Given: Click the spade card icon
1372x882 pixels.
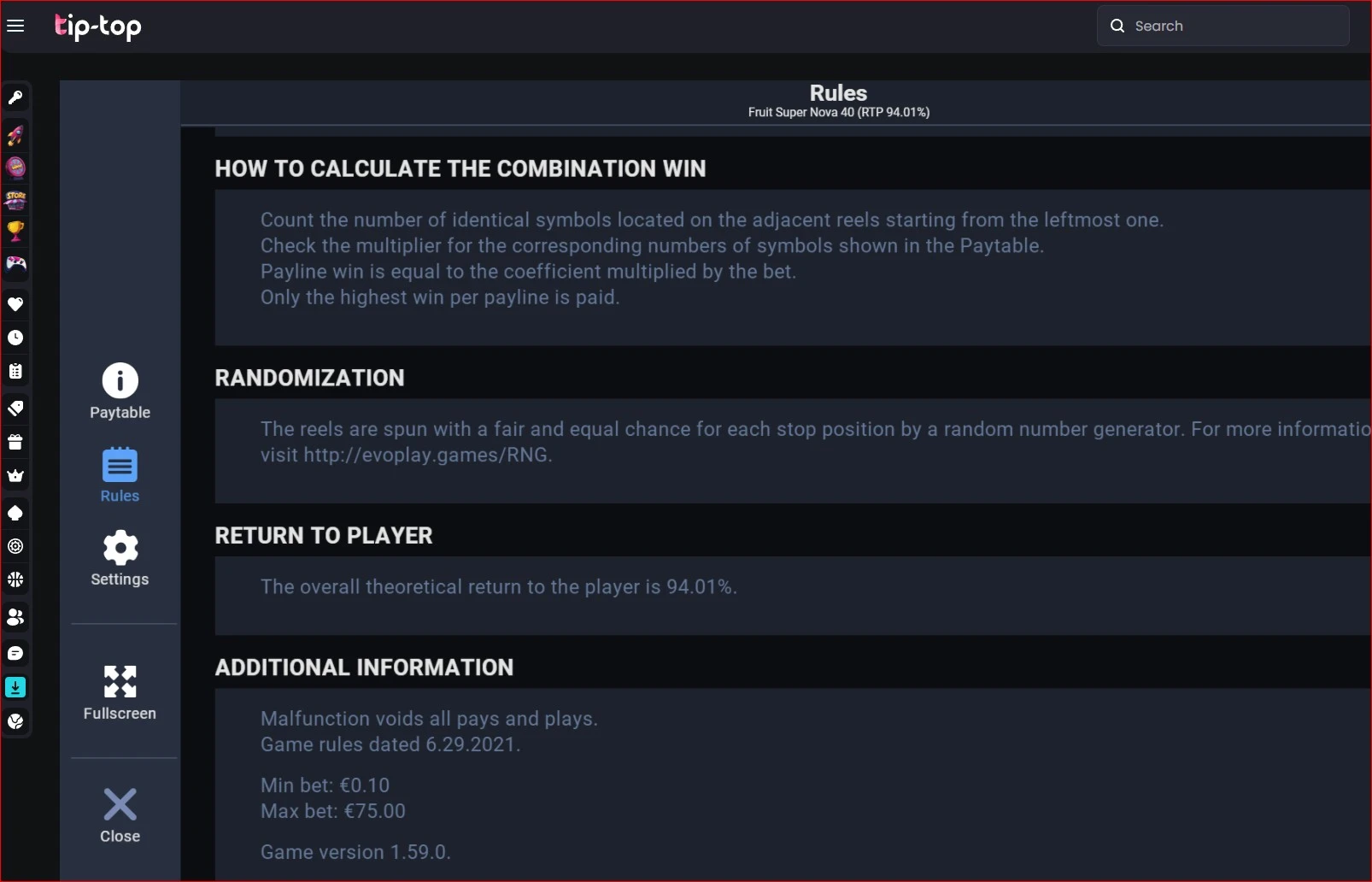Looking at the screenshot, I should click(15, 513).
